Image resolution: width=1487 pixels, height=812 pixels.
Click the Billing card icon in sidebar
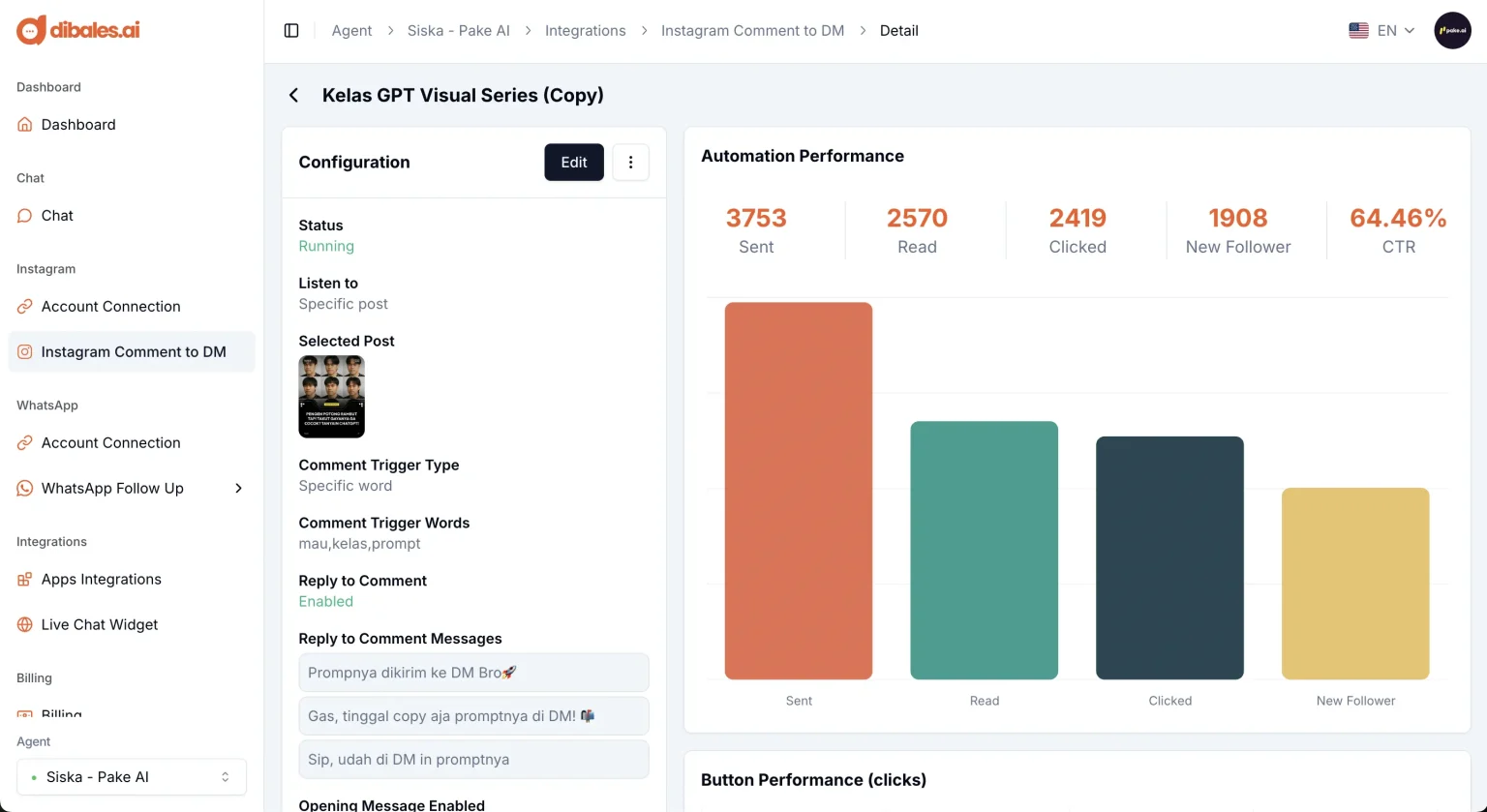24,713
